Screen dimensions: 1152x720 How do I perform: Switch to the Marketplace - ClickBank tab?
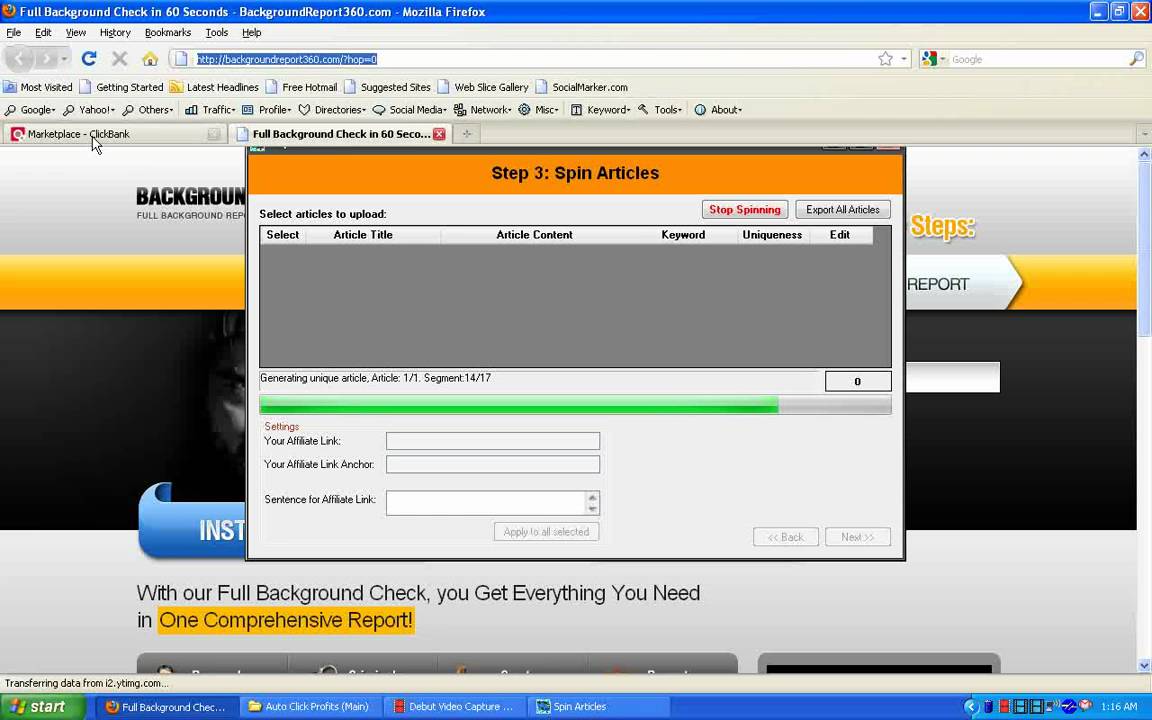coord(114,134)
